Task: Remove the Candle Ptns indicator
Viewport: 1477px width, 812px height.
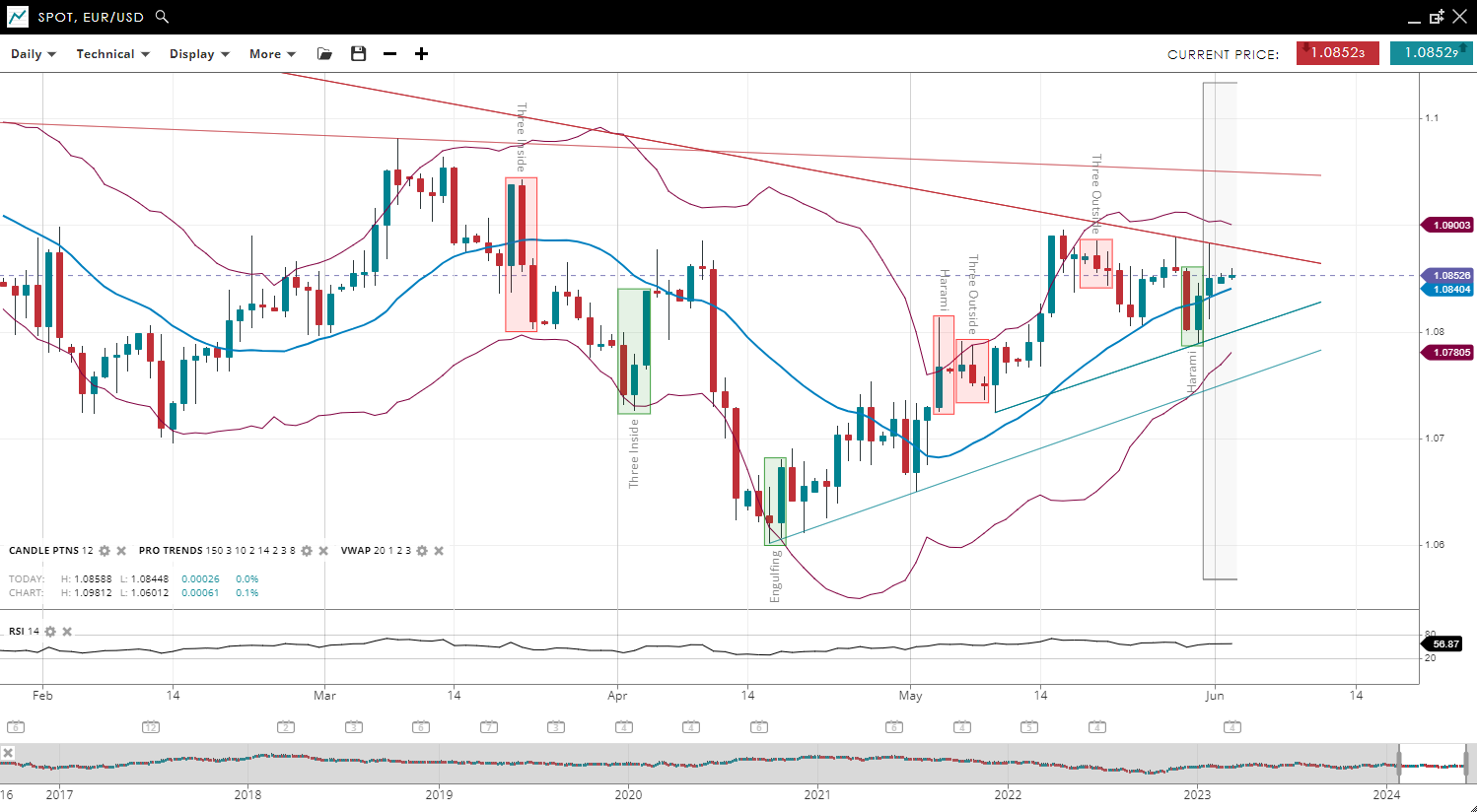Action: [121, 551]
